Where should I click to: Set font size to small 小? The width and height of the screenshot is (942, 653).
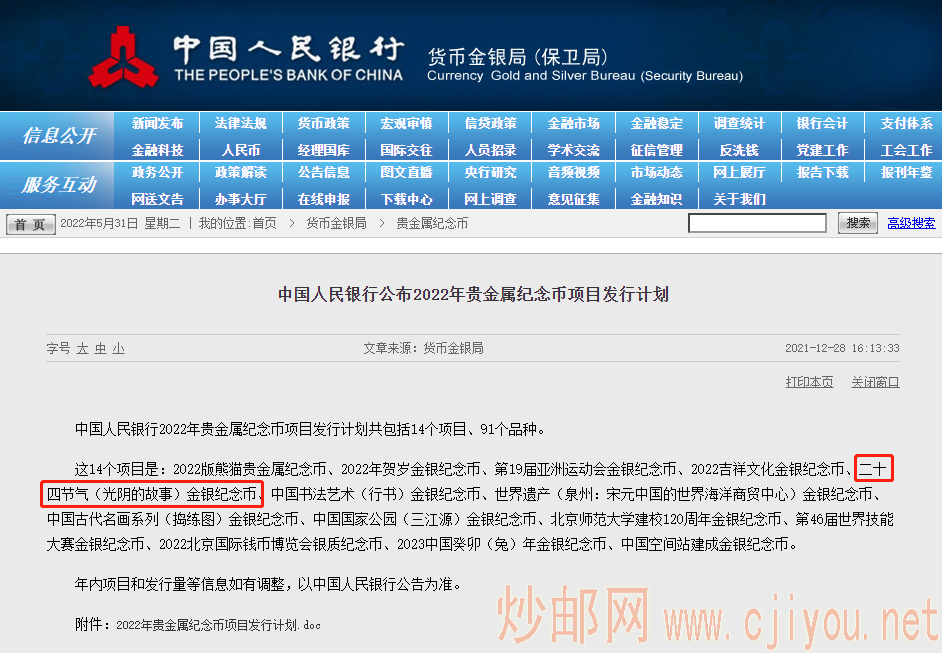118,348
